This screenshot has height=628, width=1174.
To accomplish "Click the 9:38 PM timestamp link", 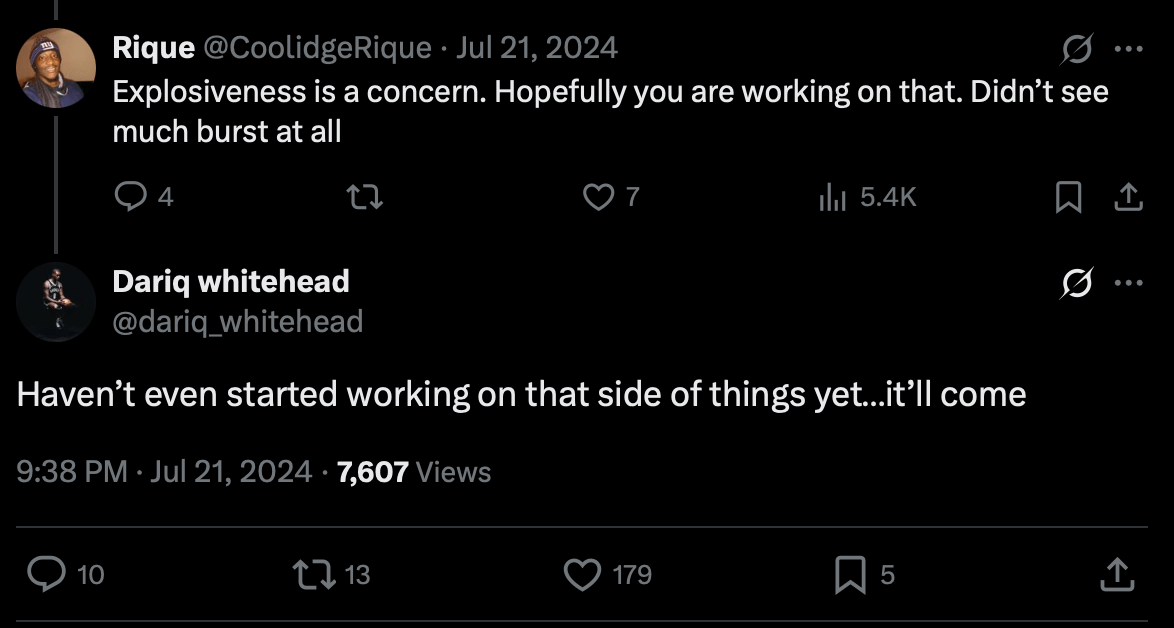I will tap(72, 471).
